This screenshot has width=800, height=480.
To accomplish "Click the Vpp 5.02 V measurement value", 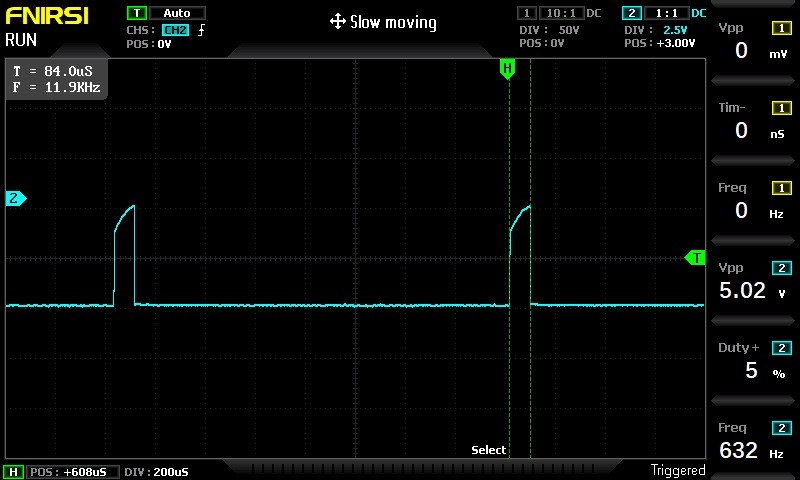I will point(742,290).
